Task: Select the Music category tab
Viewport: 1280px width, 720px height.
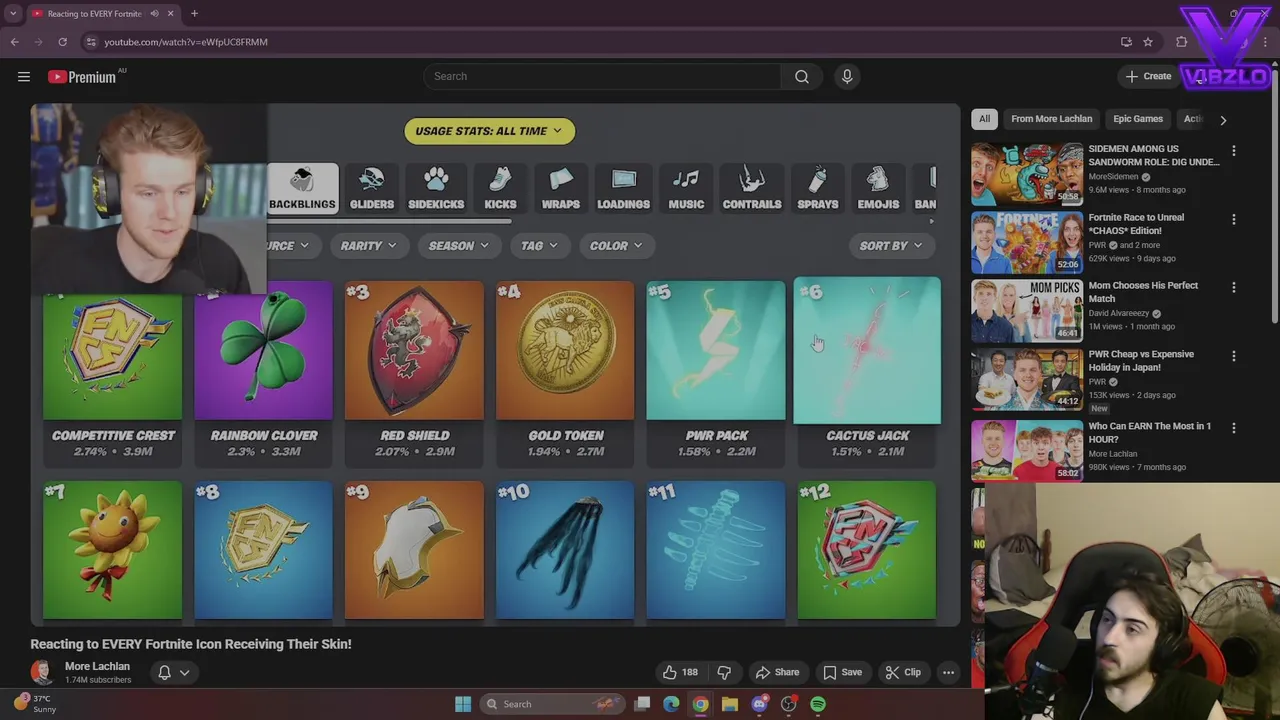Action: point(686,189)
